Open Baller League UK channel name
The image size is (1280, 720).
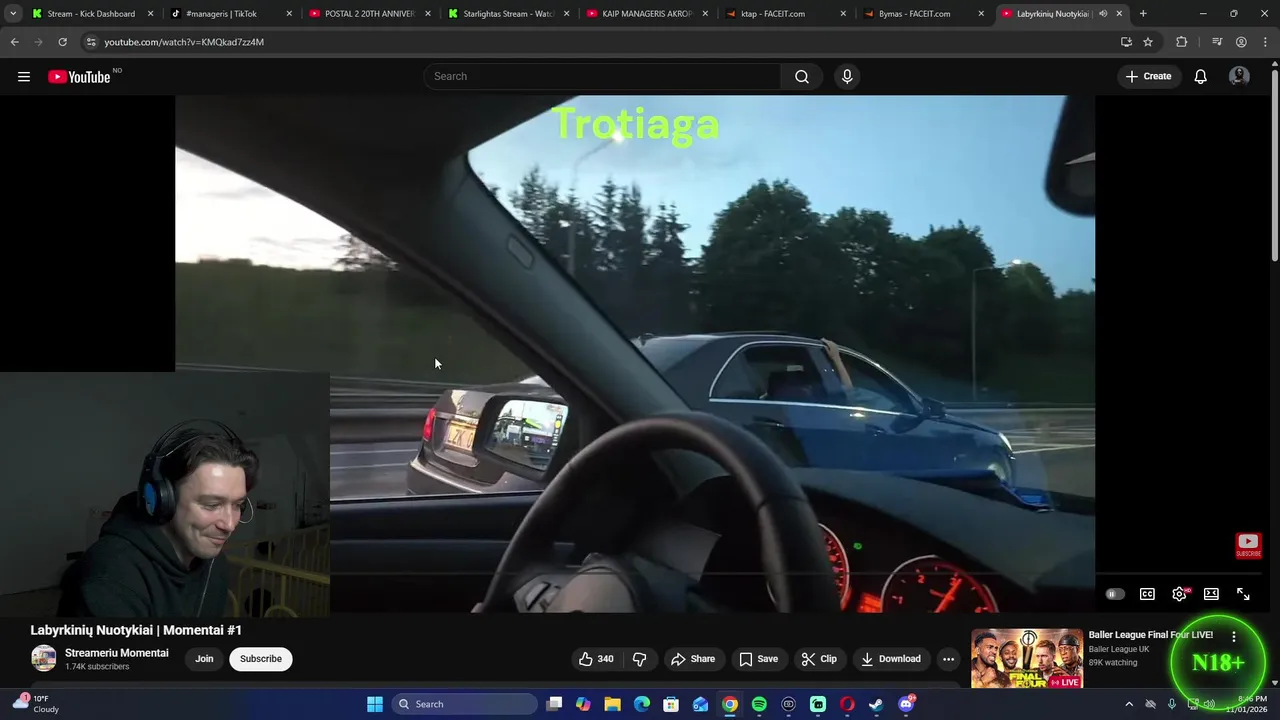click(1119, 649)
